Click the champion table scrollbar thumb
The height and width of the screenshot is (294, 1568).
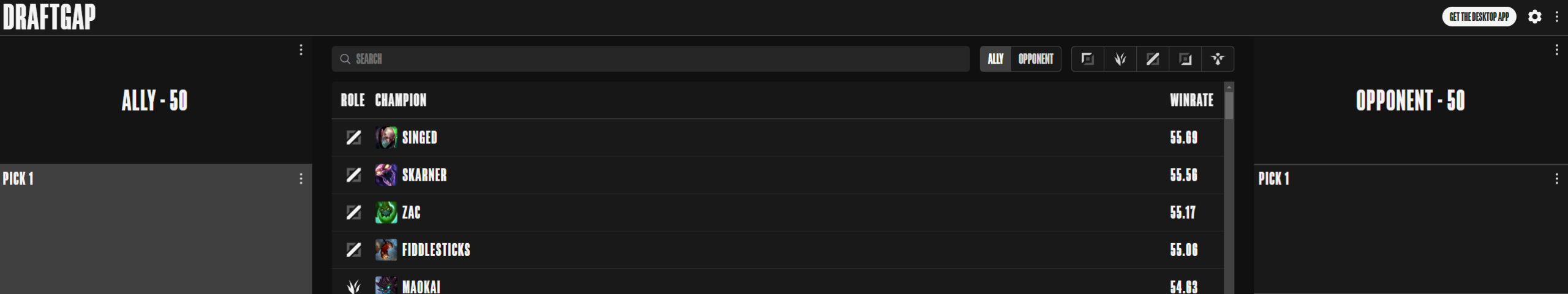click(x=1229, y=105)
